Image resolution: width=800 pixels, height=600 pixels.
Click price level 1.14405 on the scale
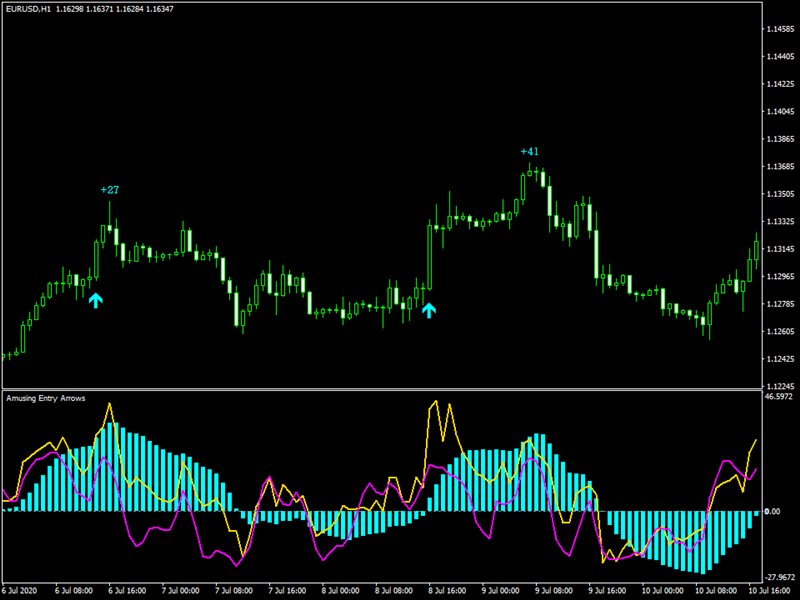(781, 57)
